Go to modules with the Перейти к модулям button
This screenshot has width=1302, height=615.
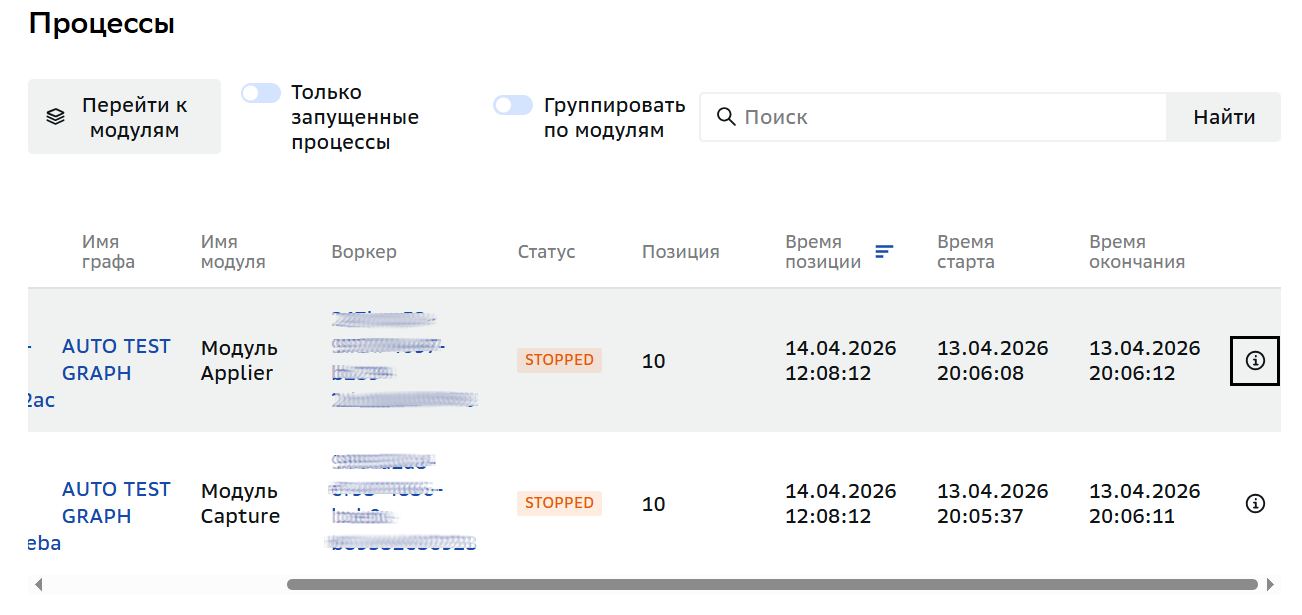point(124,117)
